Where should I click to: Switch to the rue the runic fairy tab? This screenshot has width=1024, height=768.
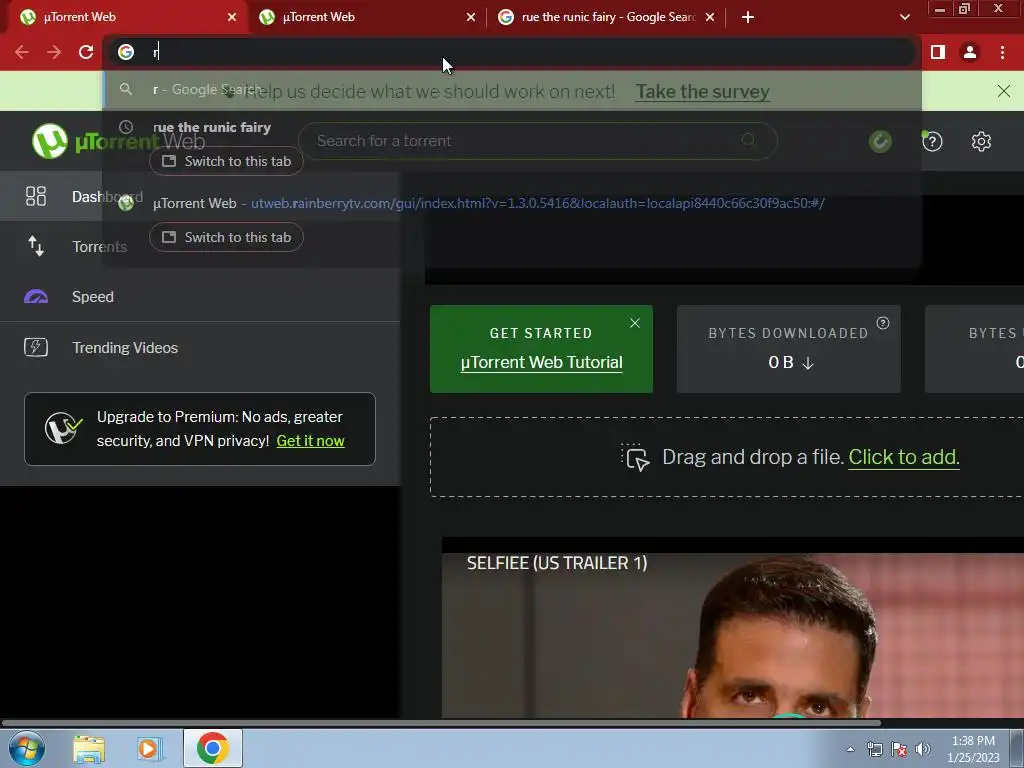[606, 17]
